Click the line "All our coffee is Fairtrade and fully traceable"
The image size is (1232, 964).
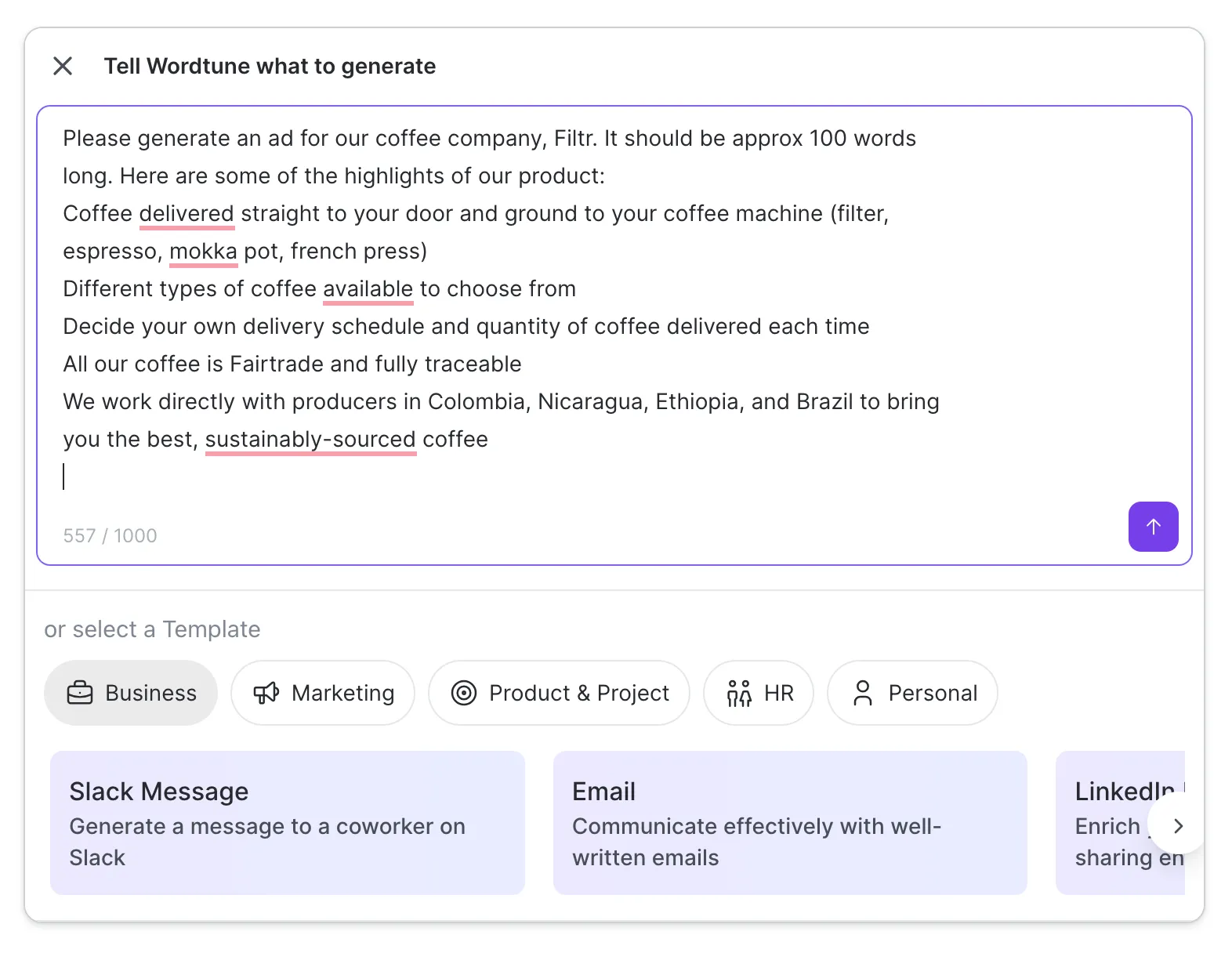(x=292, y=364)
